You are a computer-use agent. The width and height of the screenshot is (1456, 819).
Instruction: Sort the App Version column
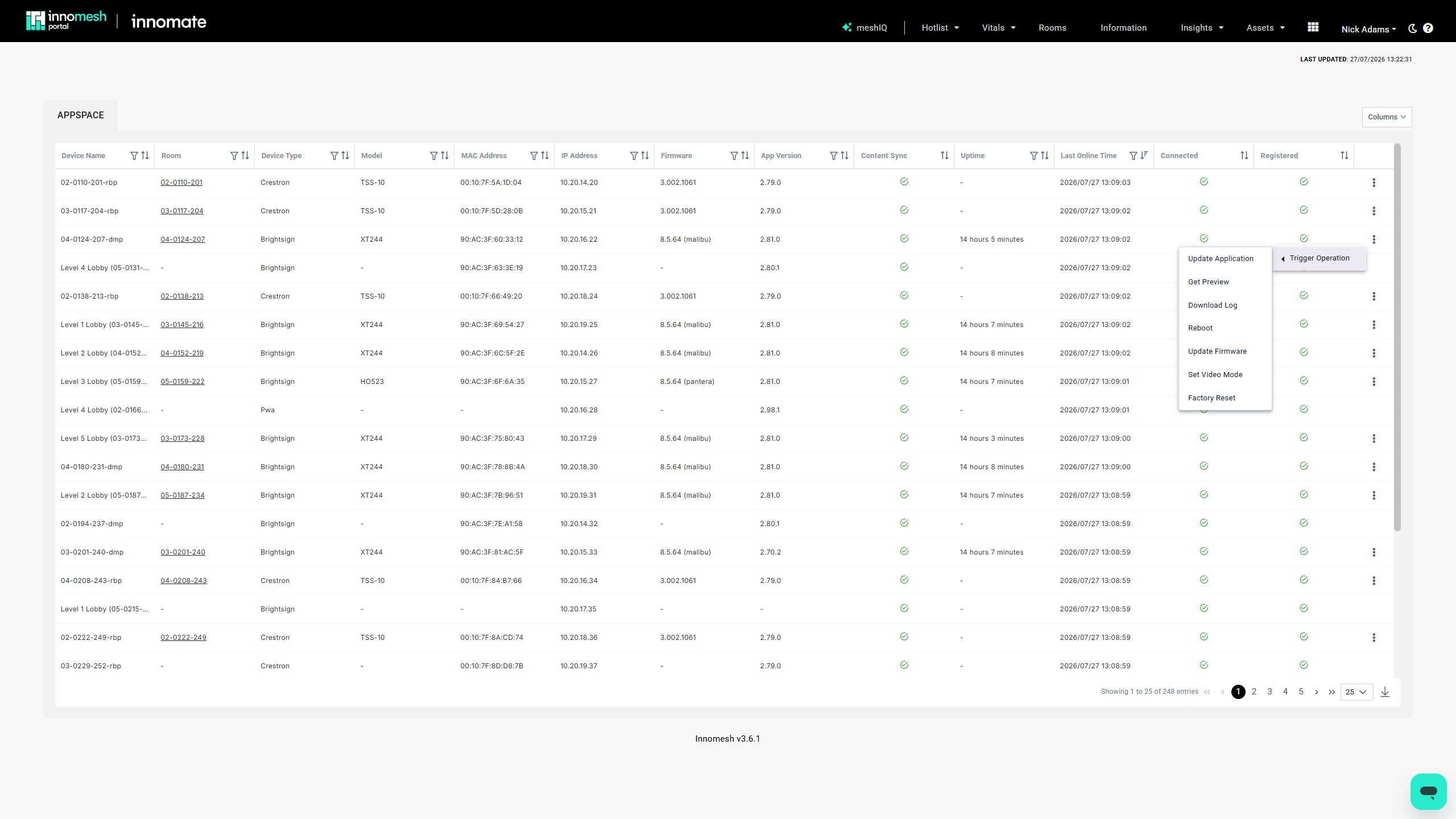(x=845, y=156)
